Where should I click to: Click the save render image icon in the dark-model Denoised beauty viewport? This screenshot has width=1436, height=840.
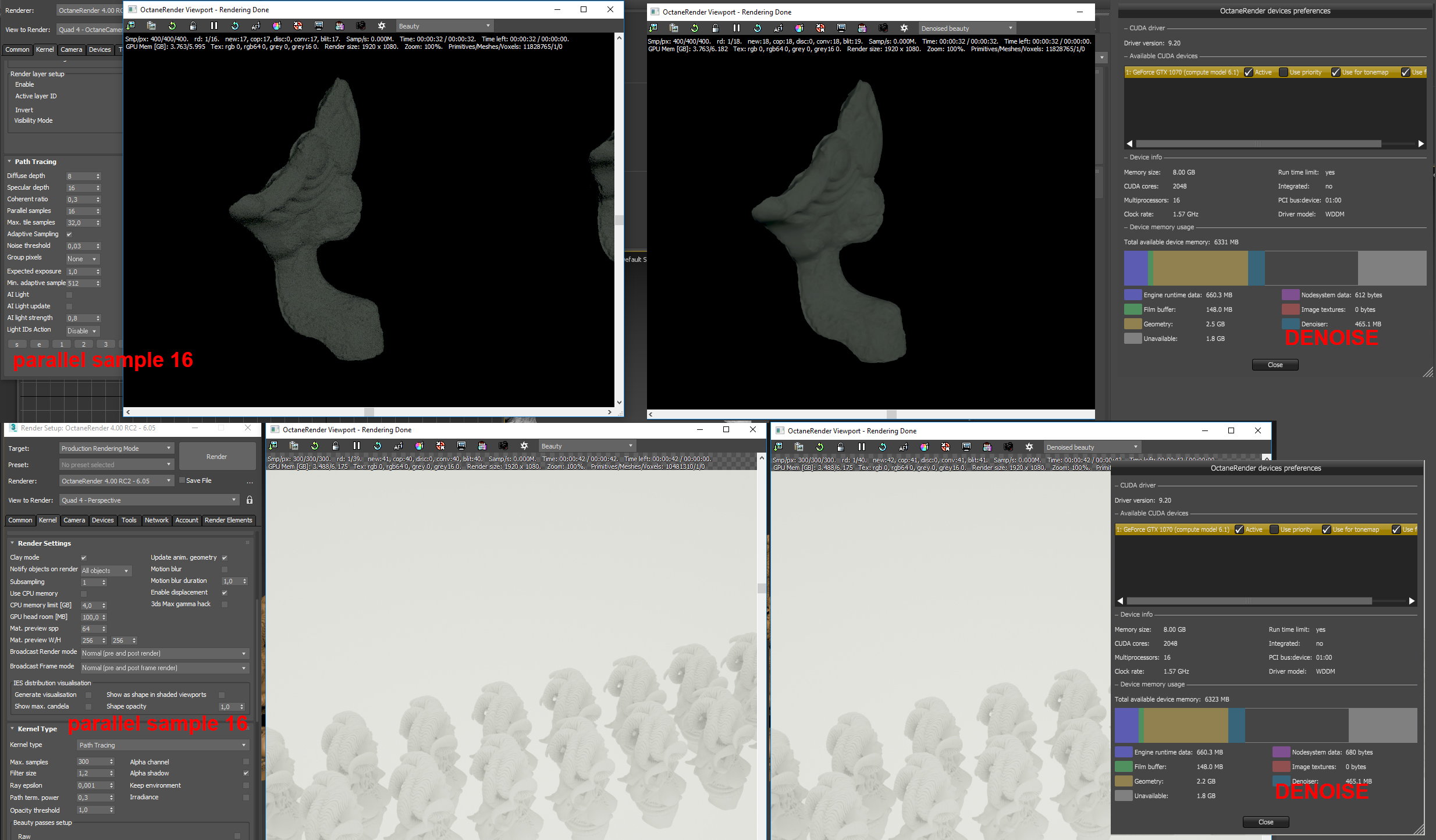point(653,29)
